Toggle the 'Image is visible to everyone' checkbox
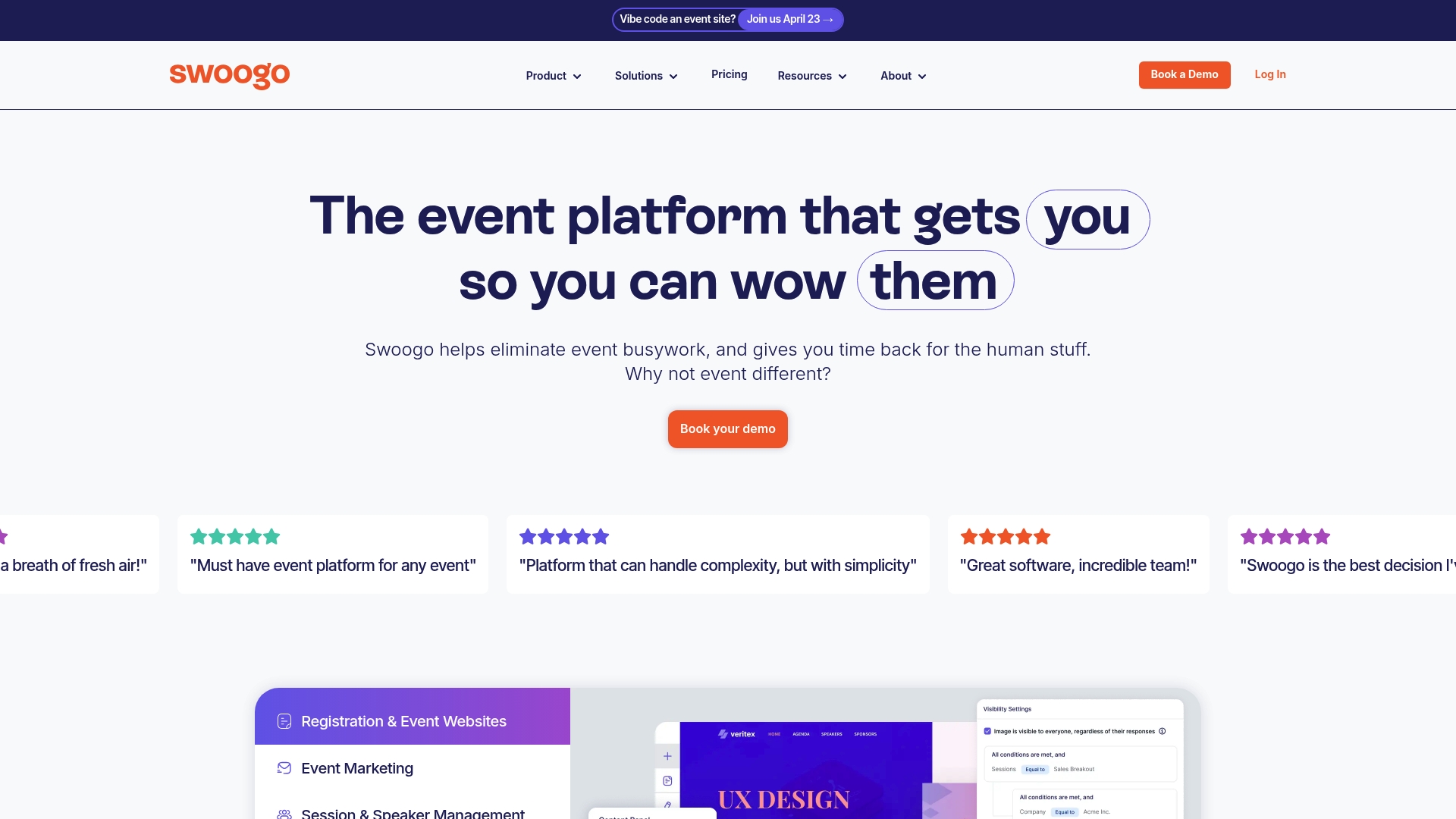Screen dimensions: 1456x819 [x=987, y=731]
